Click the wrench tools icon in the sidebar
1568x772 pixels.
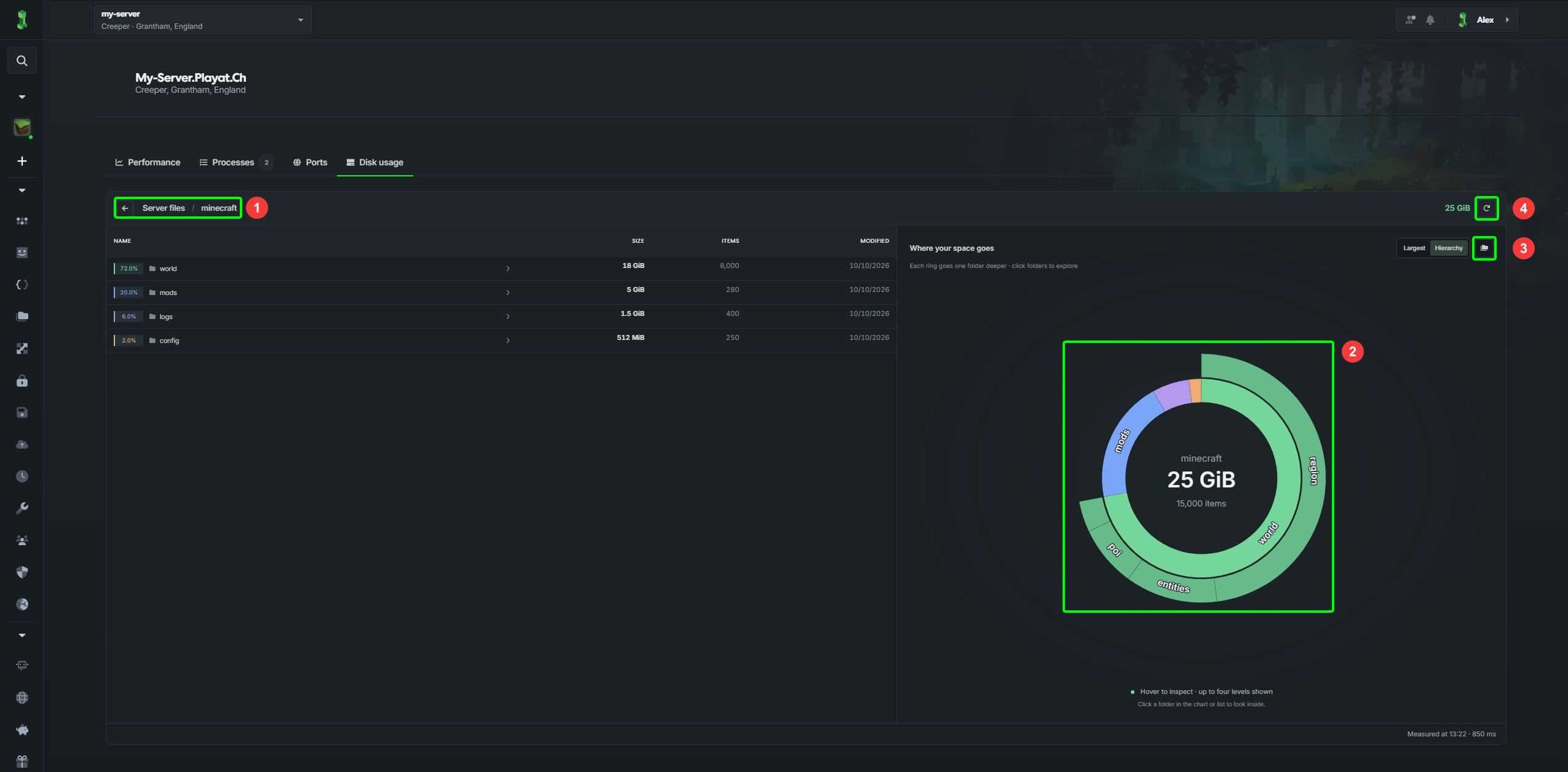(22, 508)
